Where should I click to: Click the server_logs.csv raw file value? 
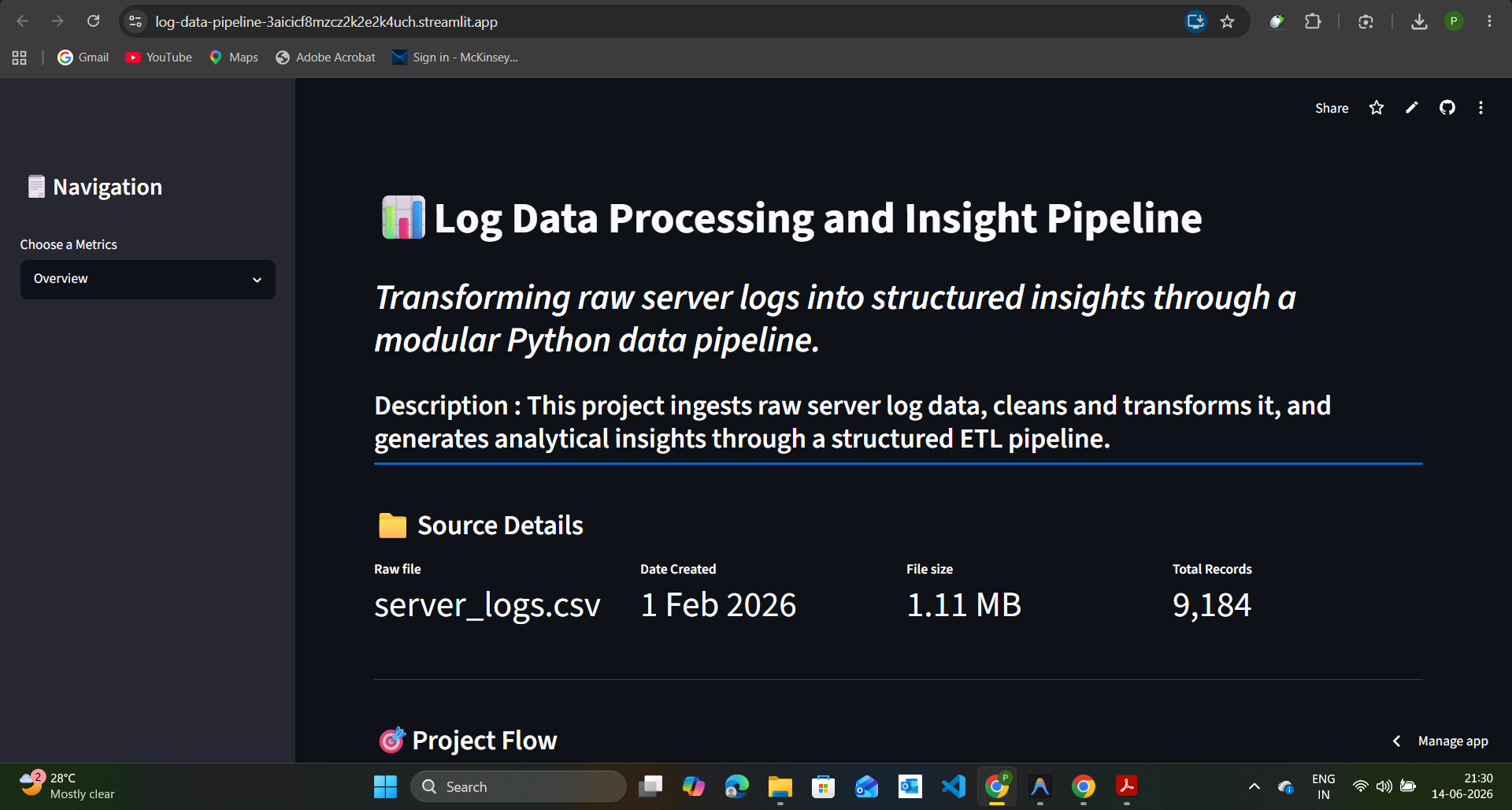pyautogui.click(x=487, y=605)
